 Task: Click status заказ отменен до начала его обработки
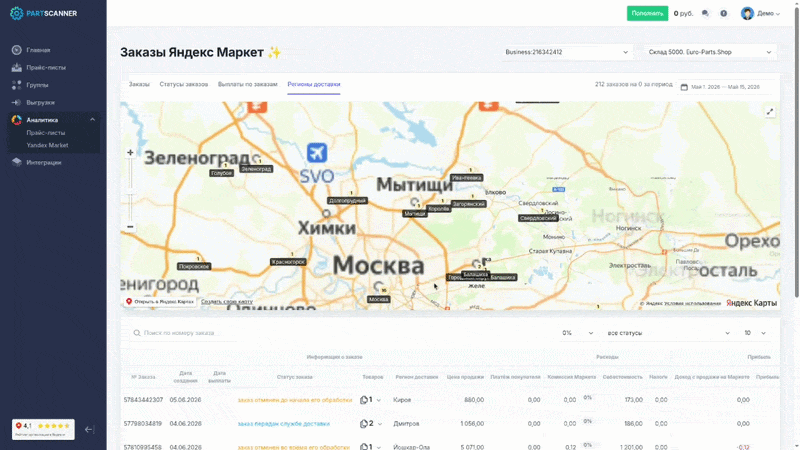point(295,400)
